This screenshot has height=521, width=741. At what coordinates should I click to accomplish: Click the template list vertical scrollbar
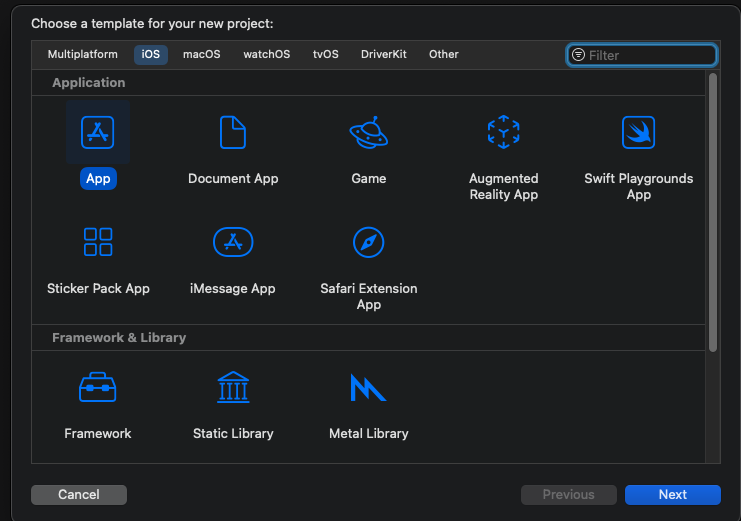(713, 212)
